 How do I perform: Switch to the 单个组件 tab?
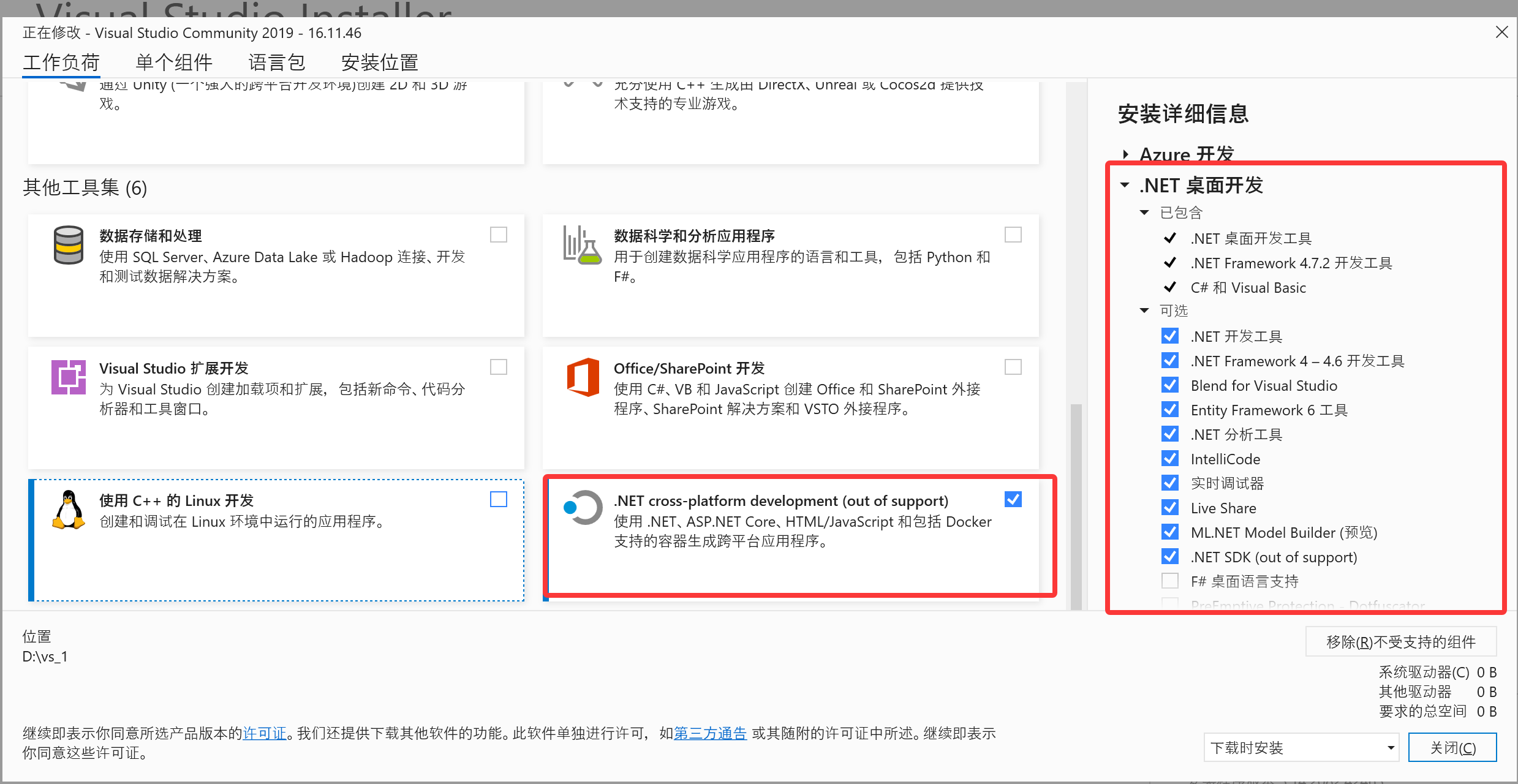tap(174, 62)
